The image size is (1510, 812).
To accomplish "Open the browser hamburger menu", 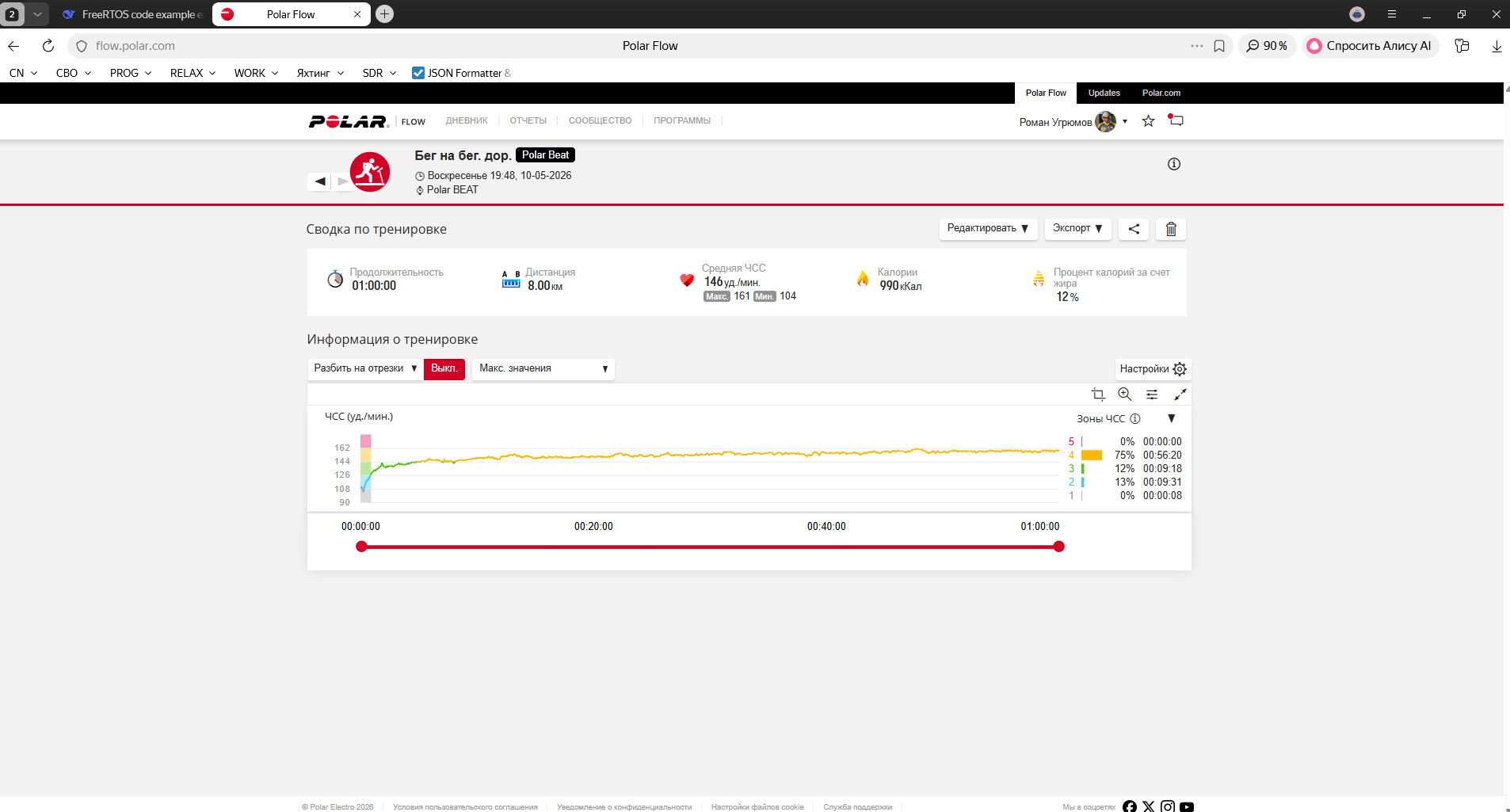I will pyautogui.click(x=1392, y=14).
